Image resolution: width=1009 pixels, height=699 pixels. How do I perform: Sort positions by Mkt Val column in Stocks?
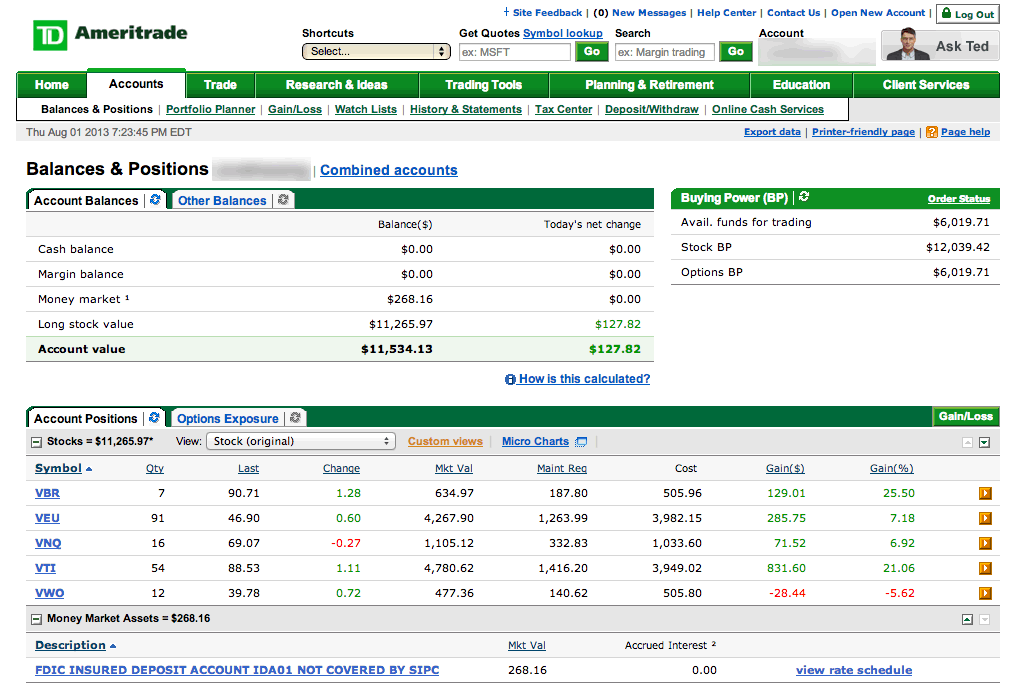(454, 469)
